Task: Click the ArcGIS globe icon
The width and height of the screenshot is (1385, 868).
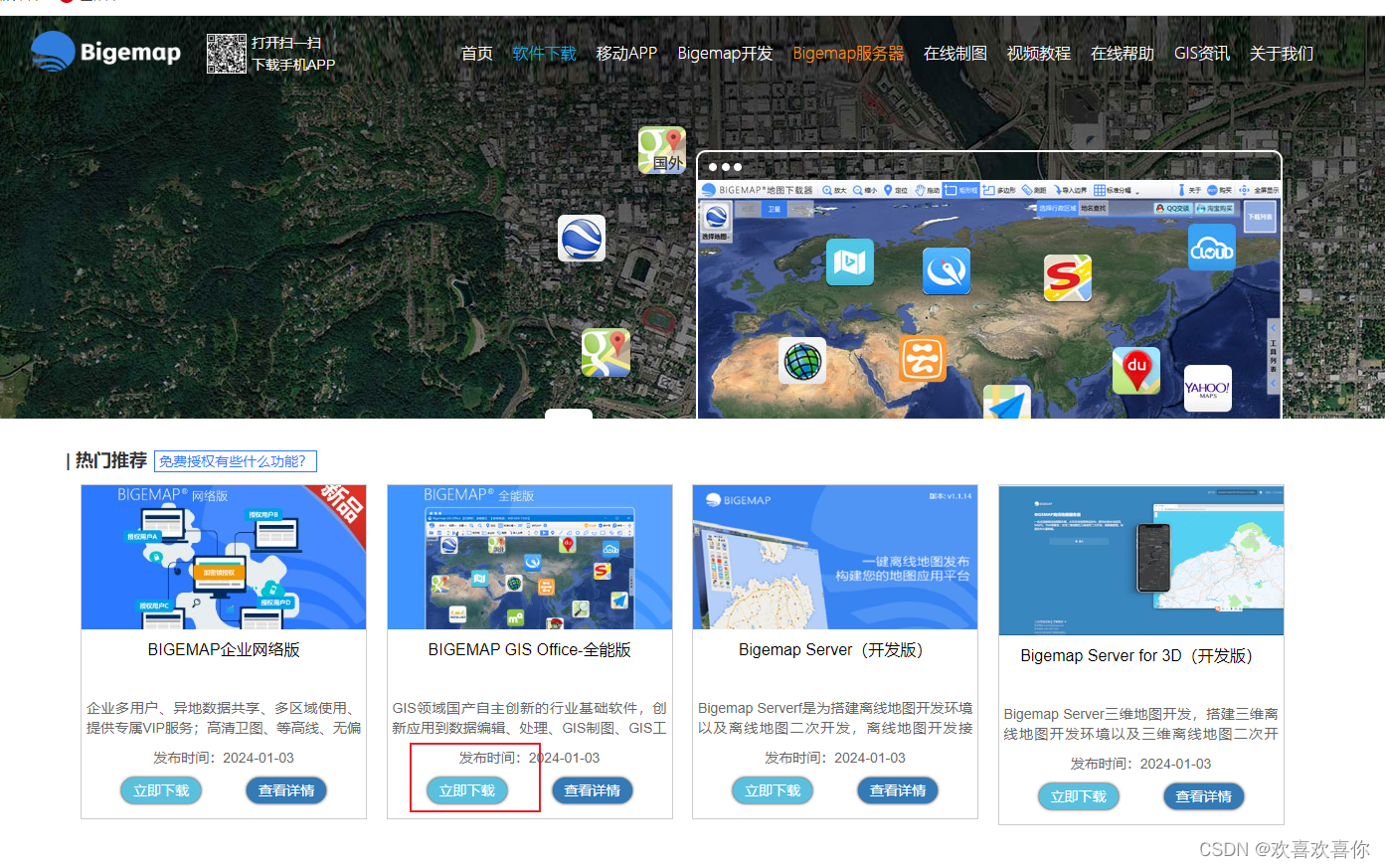Action: (803, 360)
